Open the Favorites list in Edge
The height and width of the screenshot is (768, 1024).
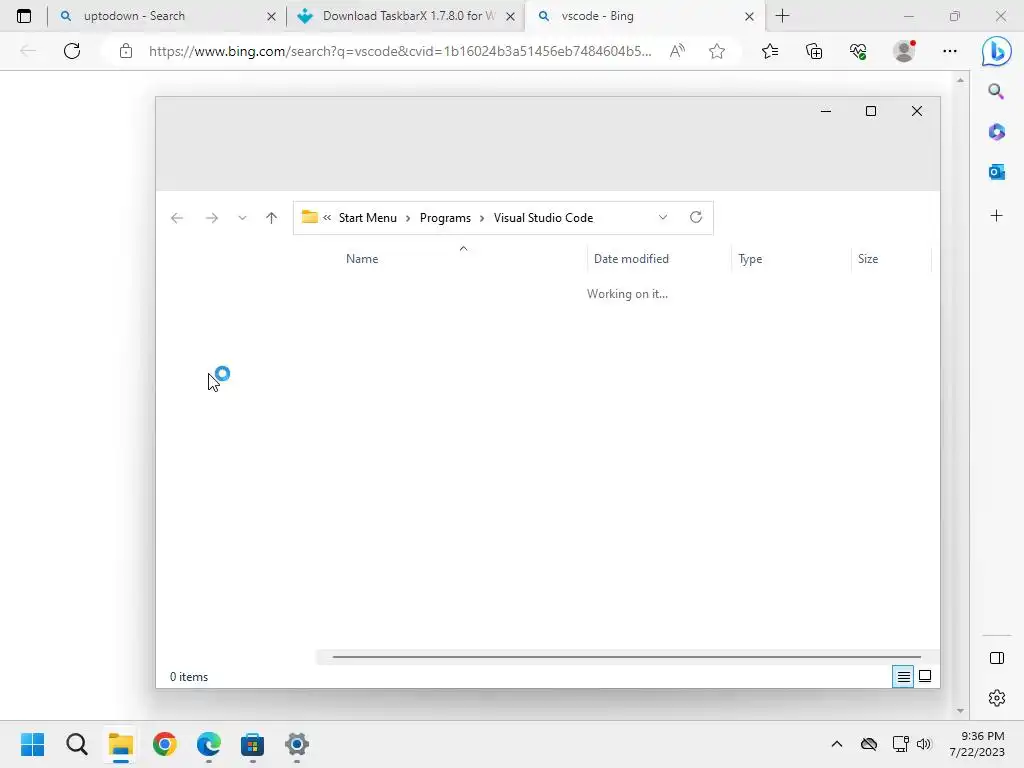coord(770,51)
